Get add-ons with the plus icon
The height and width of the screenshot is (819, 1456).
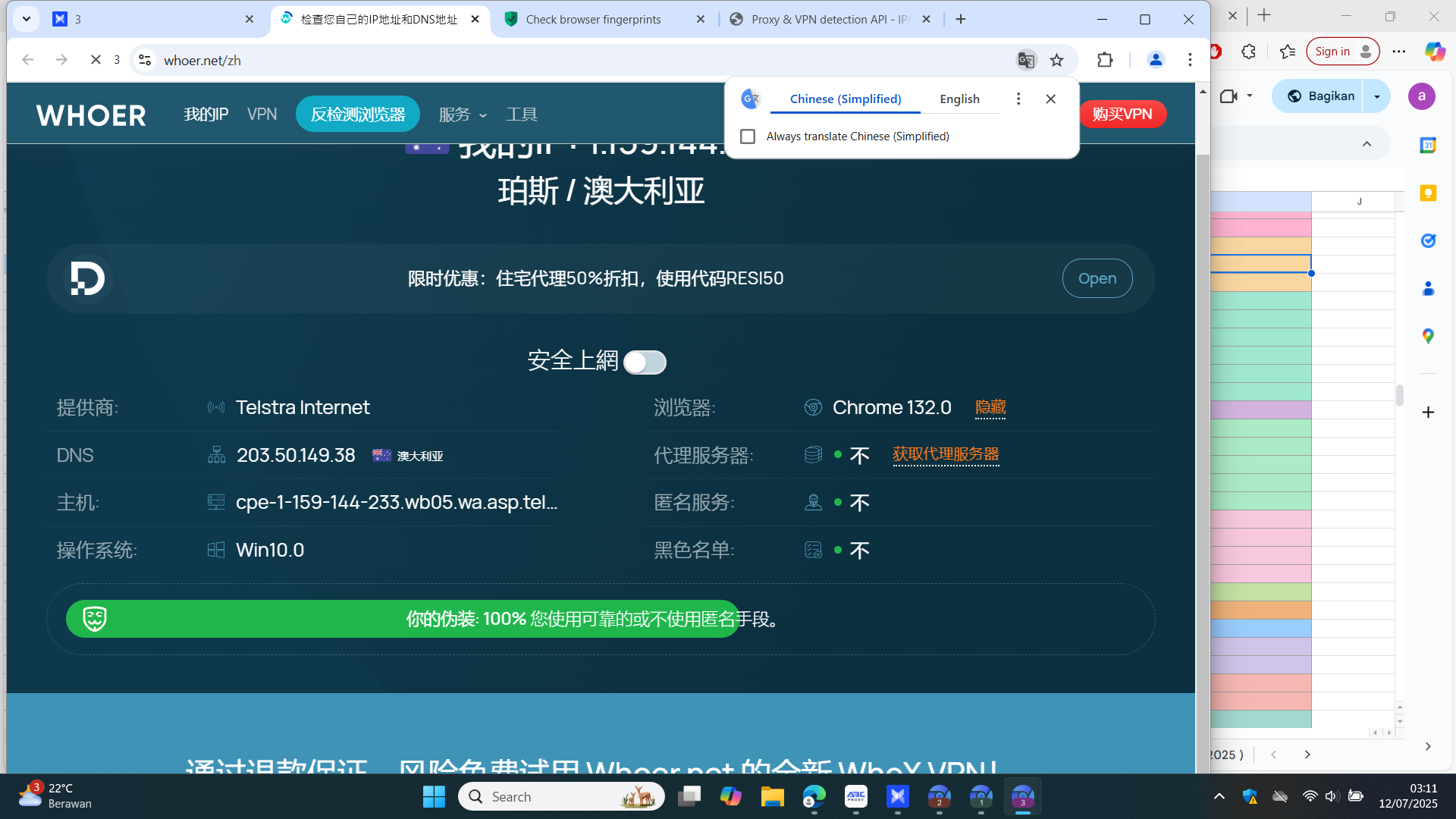coord(1428,412)
